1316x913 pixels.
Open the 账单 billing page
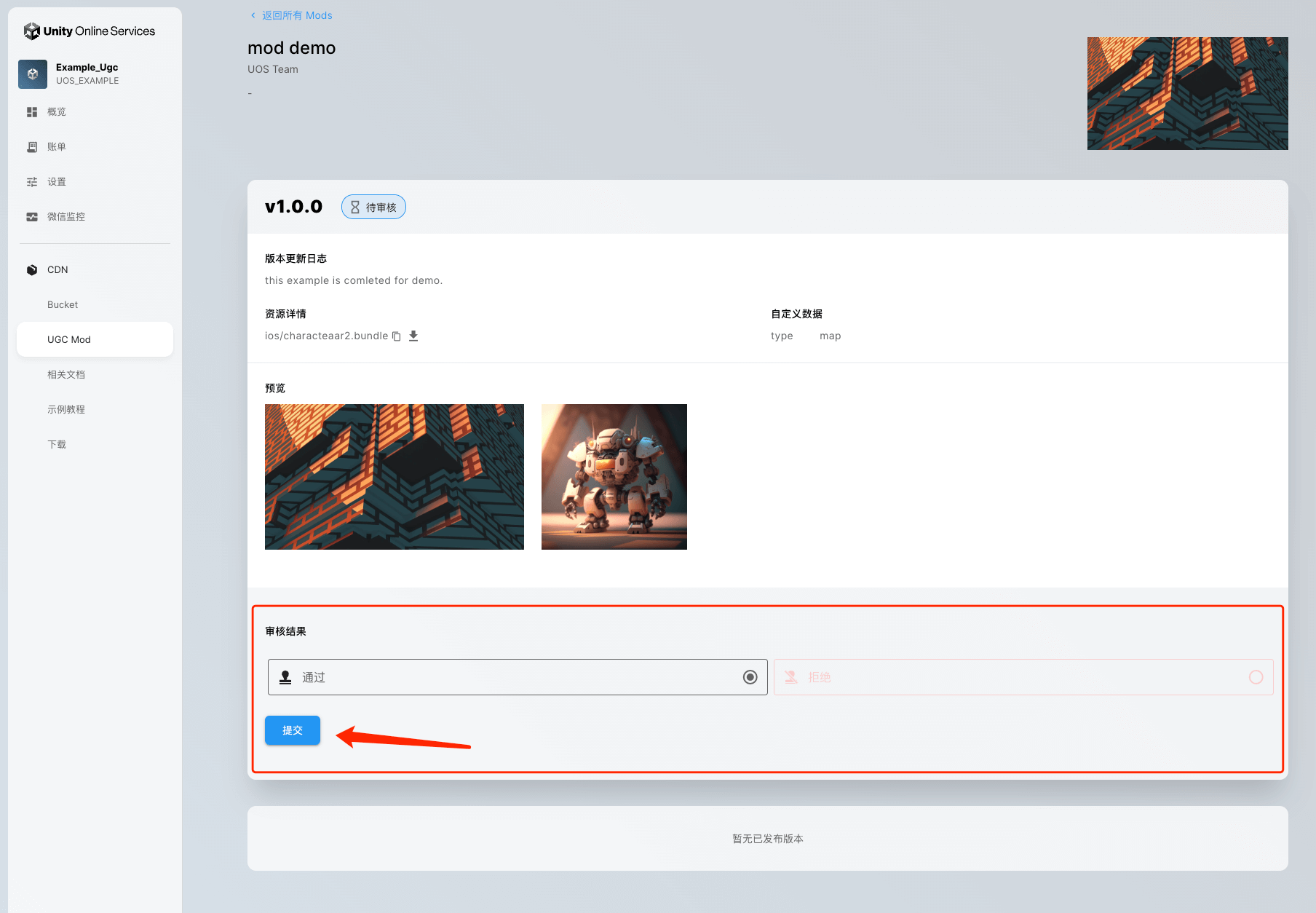point(57,147)
